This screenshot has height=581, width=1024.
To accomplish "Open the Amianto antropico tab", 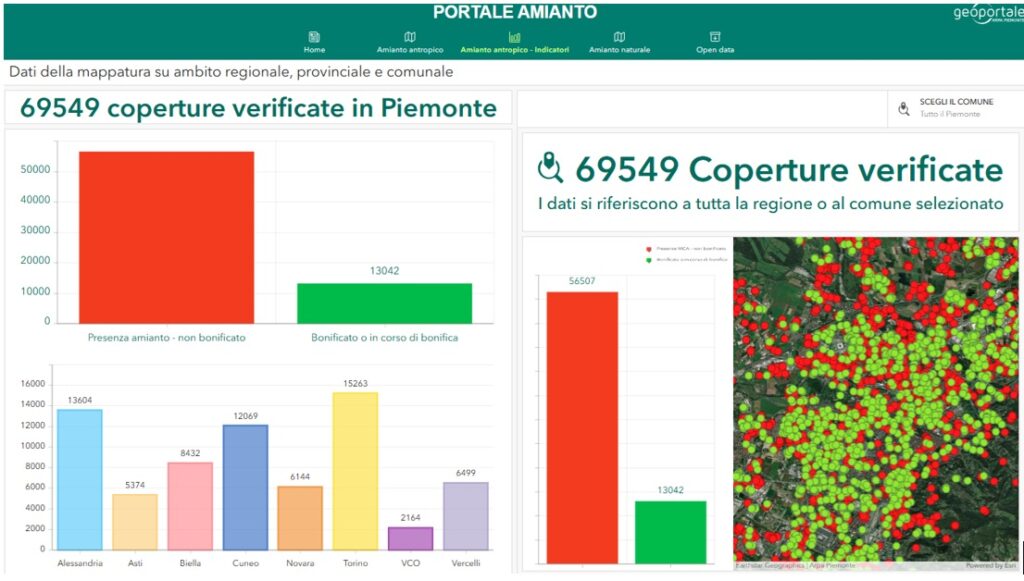I will pos(409,42).
